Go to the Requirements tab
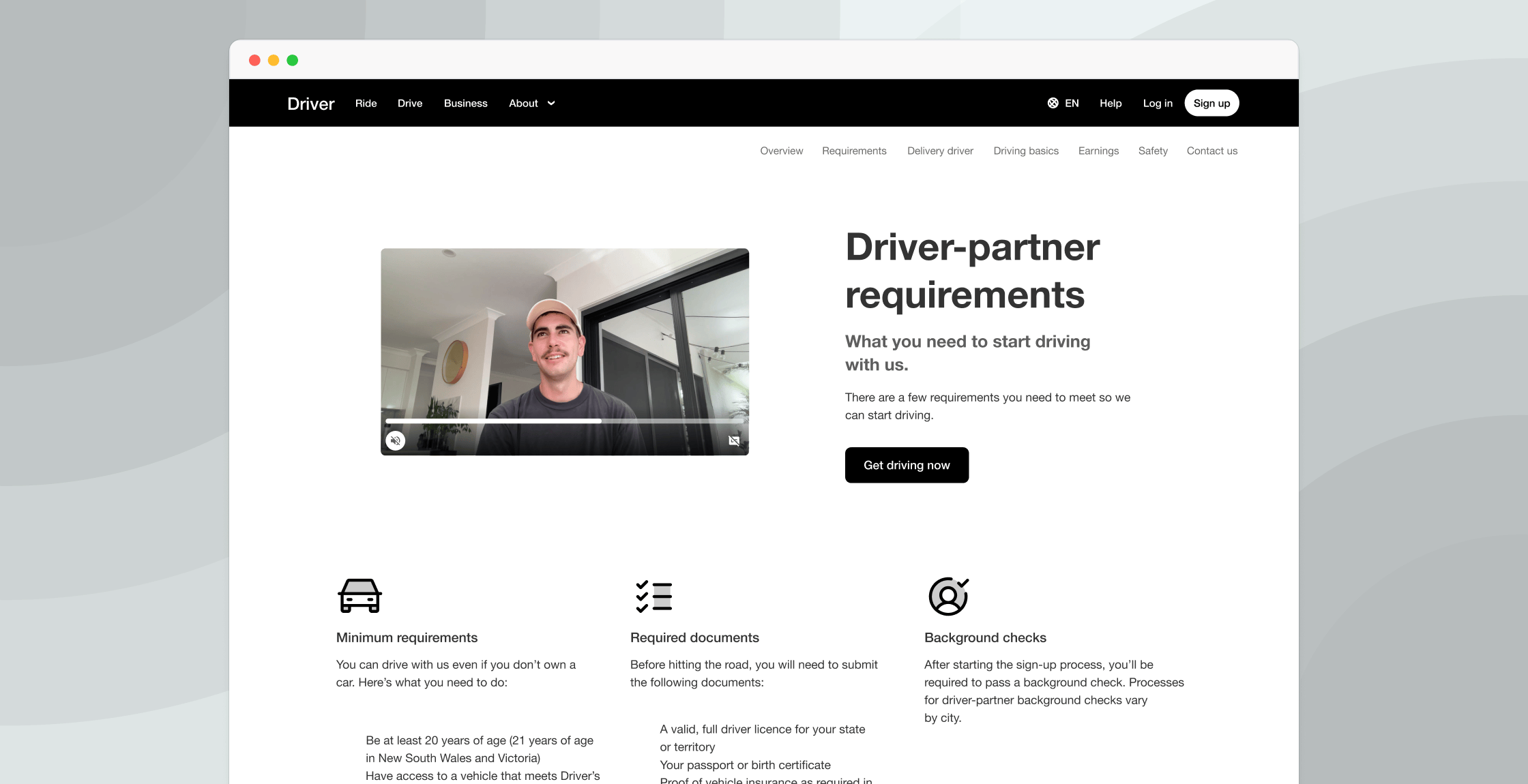This screenshot has width=1528, height=784. (x=854, y=151)
